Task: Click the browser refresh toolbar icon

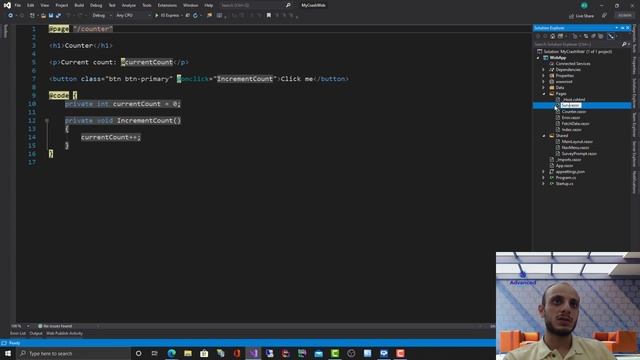Action: [195, 16]
